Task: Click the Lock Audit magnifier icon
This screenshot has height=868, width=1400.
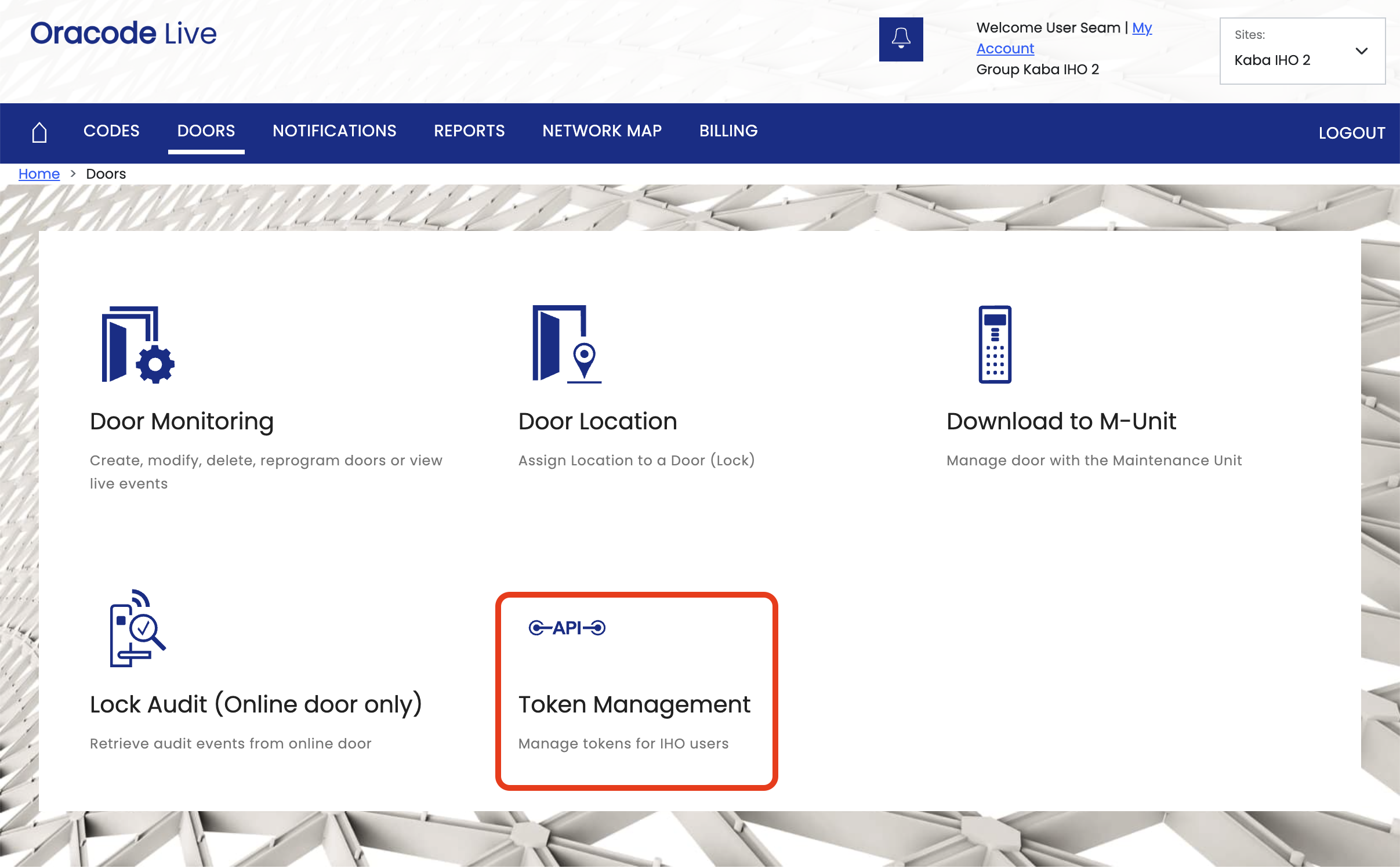Action: pyautogui.click(x=138, y=628)
